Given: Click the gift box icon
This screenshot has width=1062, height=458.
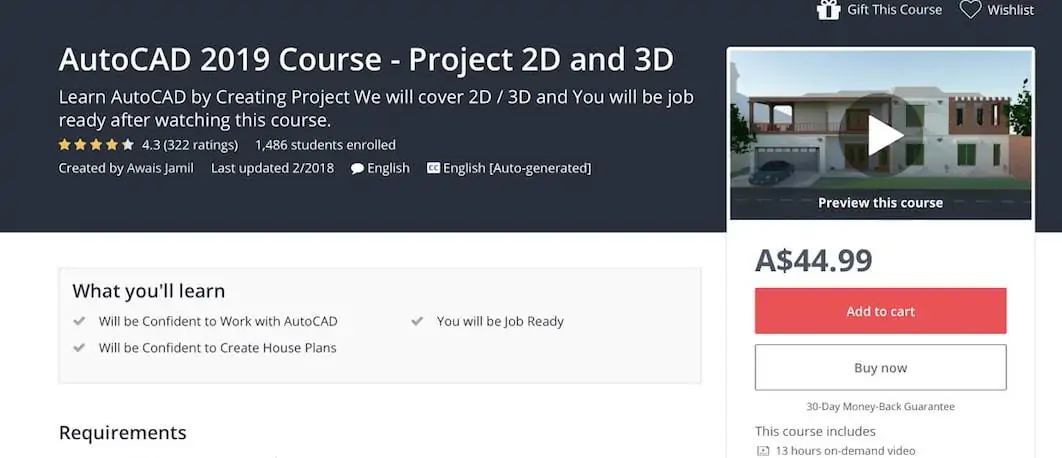Looking at the screenshot, I should [x=828, y=9].
